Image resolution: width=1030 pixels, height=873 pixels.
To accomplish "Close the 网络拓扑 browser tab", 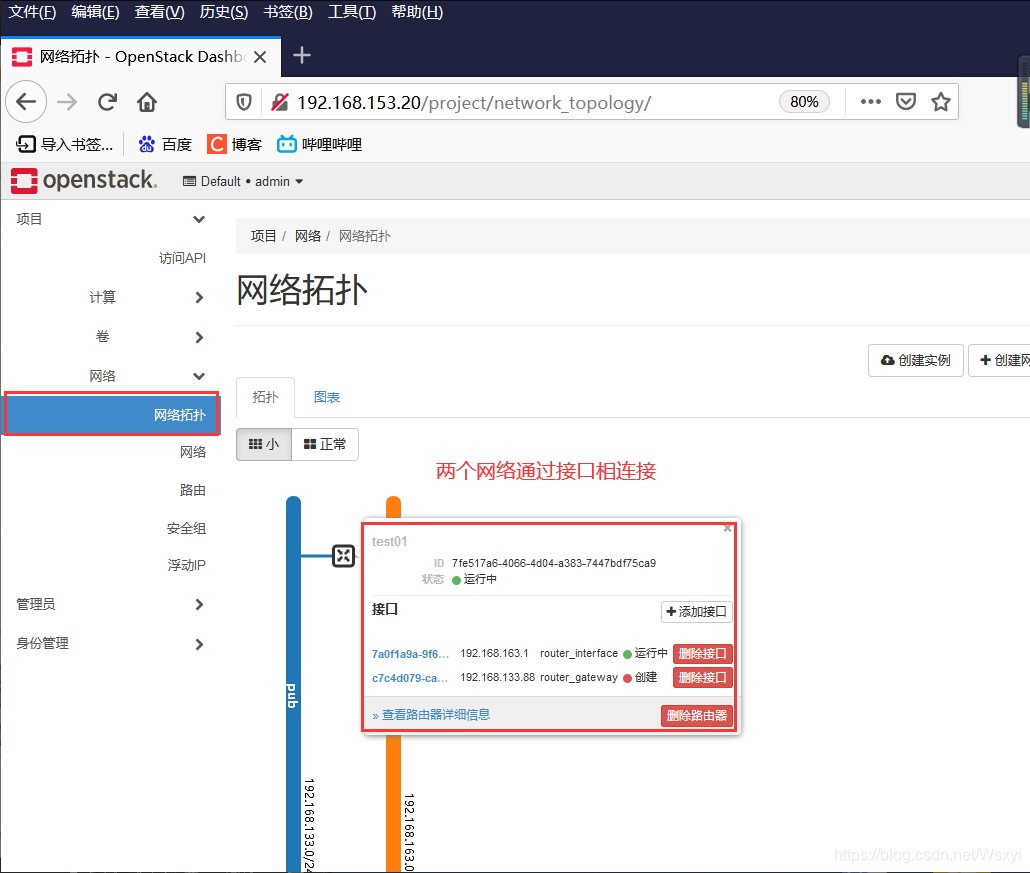I will pyautogui.click(x=260, y=57).
